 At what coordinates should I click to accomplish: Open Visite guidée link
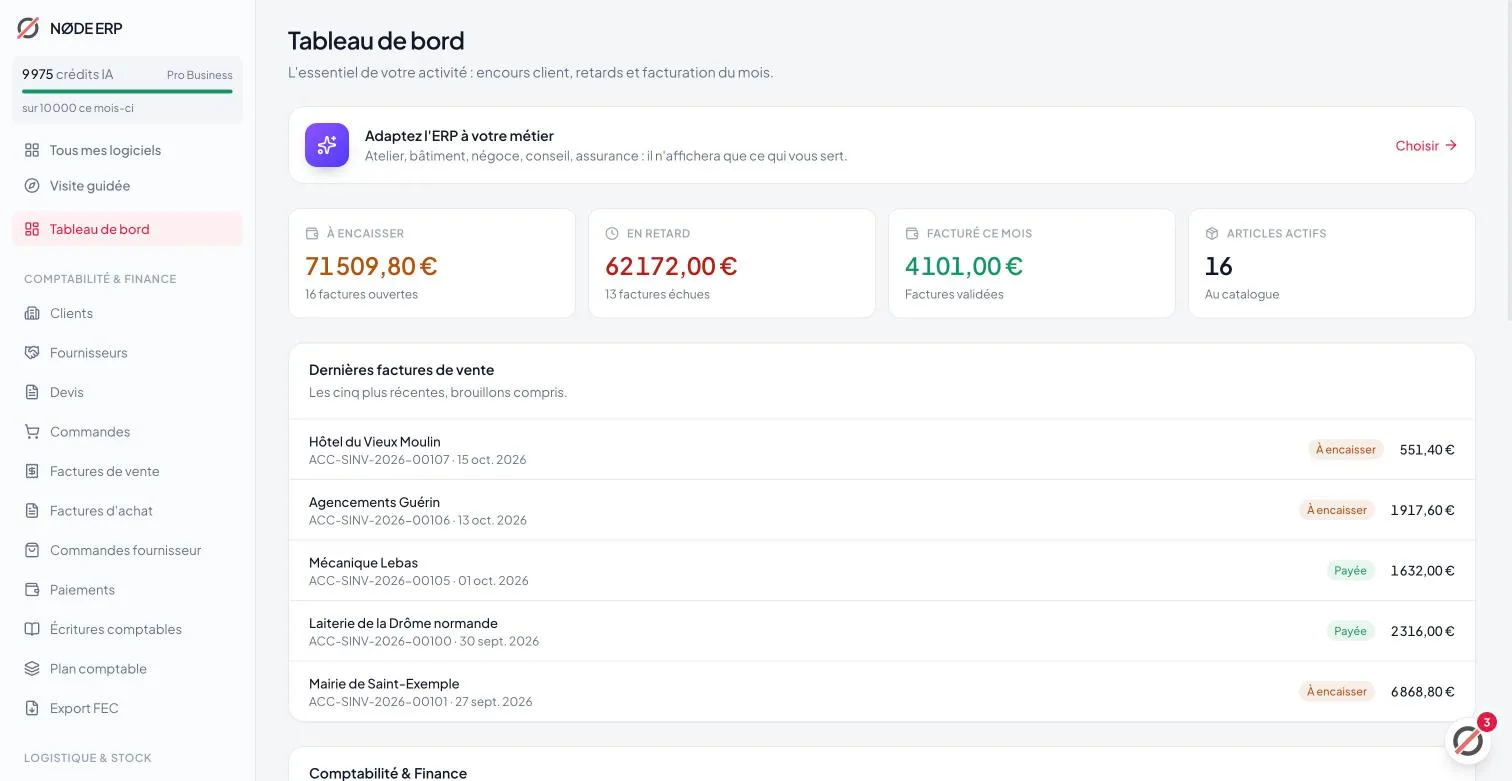(x=127, y=186)
